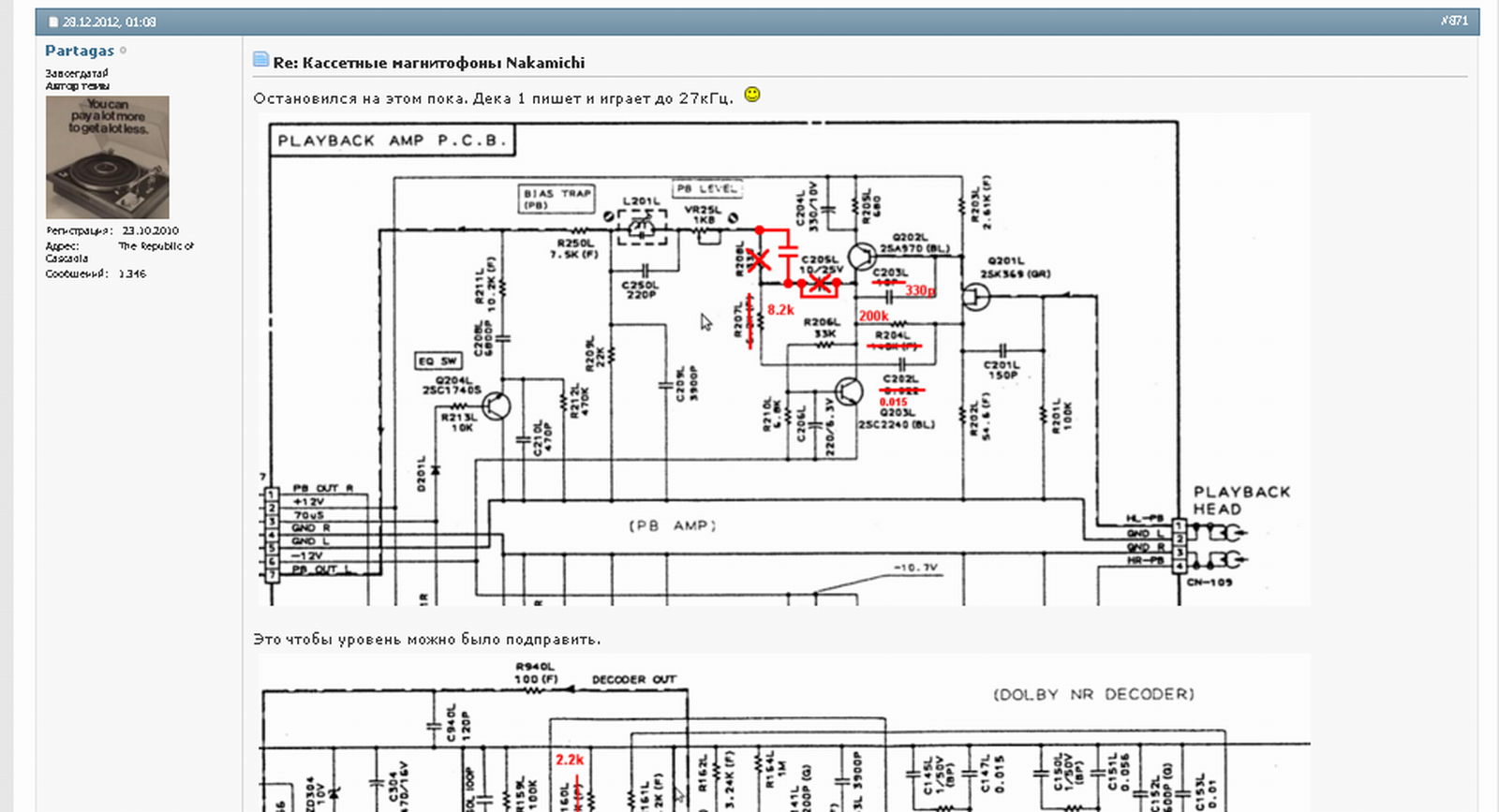Click the red 200k annotation
Screen dimensions: 1499x812
[873, 316]
